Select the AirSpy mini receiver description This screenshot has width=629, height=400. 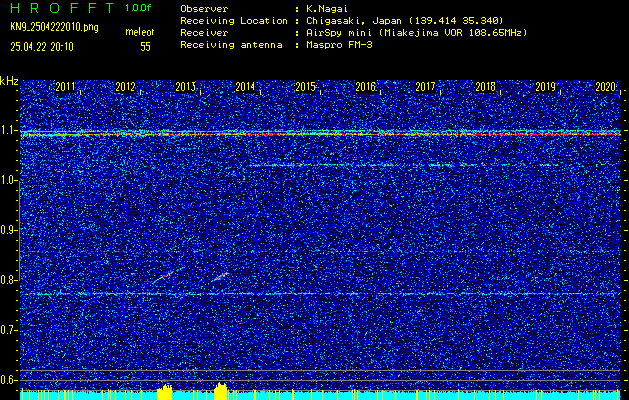pos(416,32)
